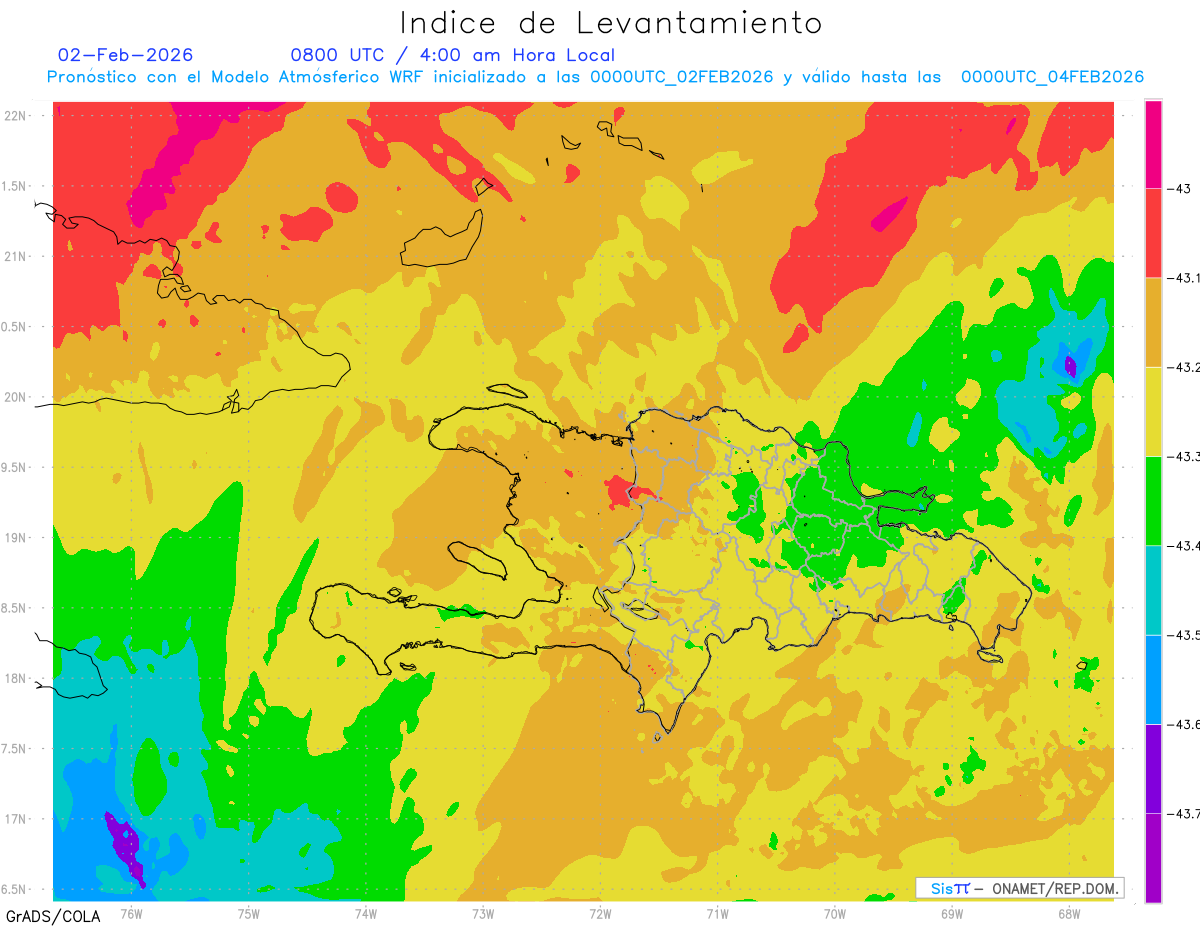Select red legend swatch between -43 and -43.1
Image resolution: width=1200 pixels, height=927 pixels.
pyautogui.click(x=1153, y=233)
